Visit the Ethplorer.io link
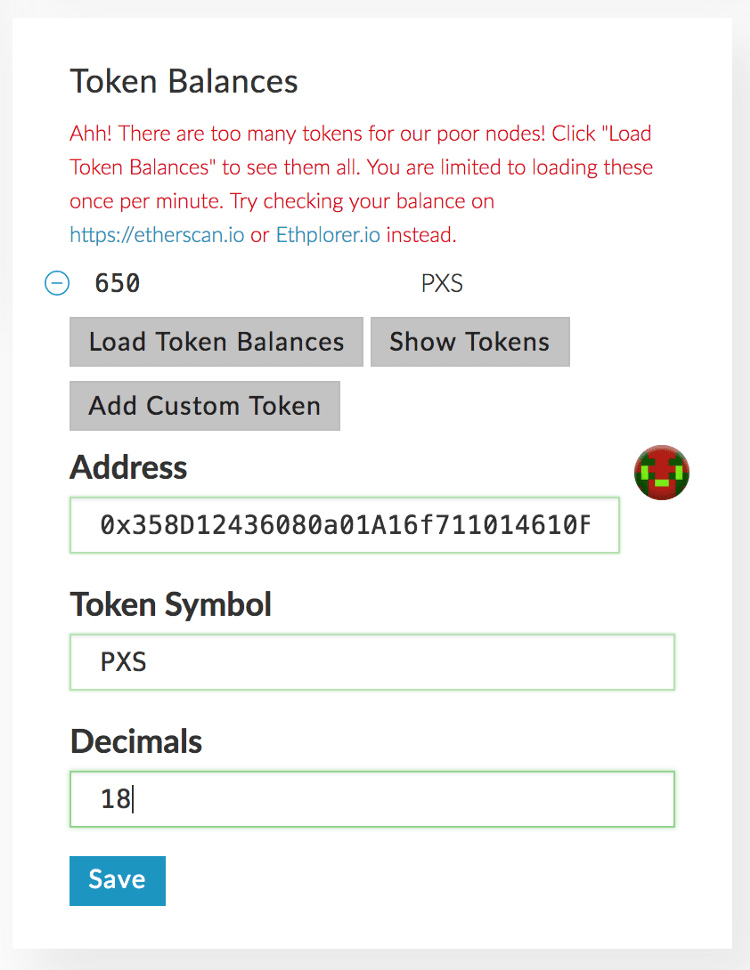Image resolution: width=750 pixels, height=970 pixels. [328, 236]
